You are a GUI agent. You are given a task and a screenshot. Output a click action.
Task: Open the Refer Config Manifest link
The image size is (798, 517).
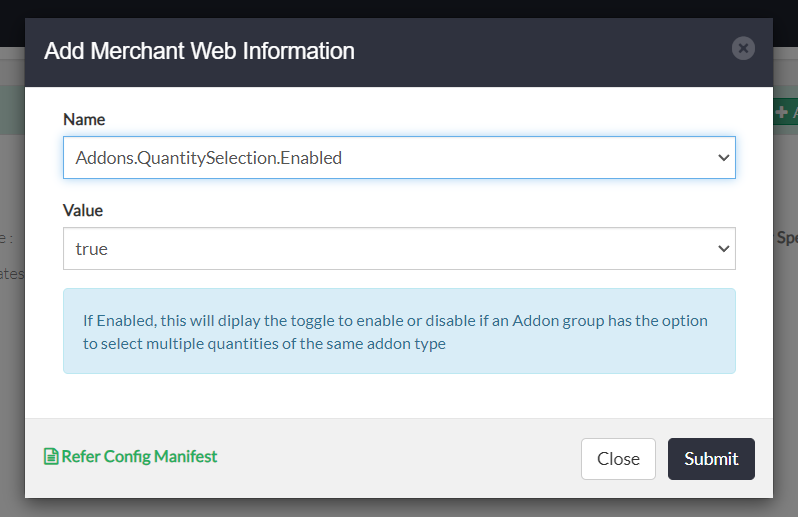point(139,456)
